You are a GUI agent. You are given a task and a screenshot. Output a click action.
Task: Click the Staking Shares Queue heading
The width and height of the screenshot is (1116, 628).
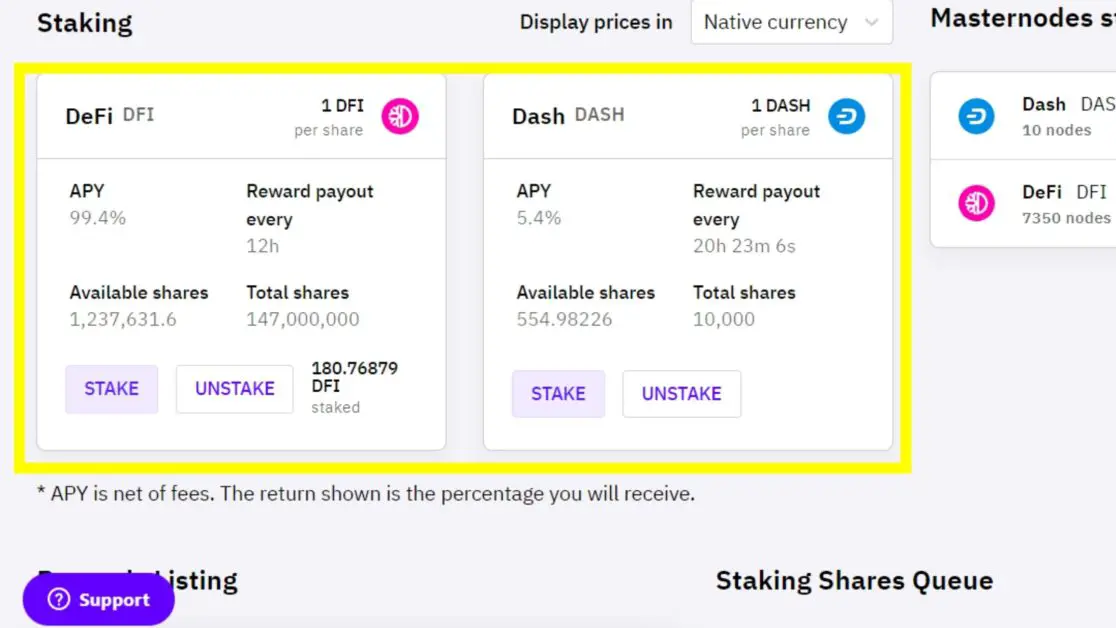(x=854, y=581)
